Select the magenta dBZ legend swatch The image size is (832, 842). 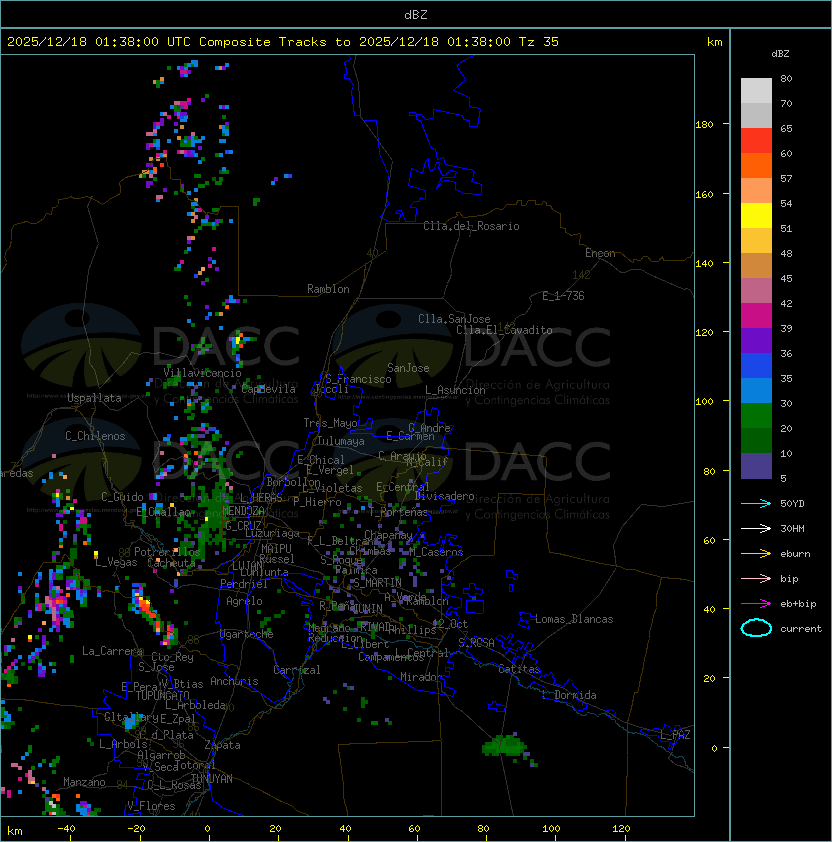[x=756, y=316]
